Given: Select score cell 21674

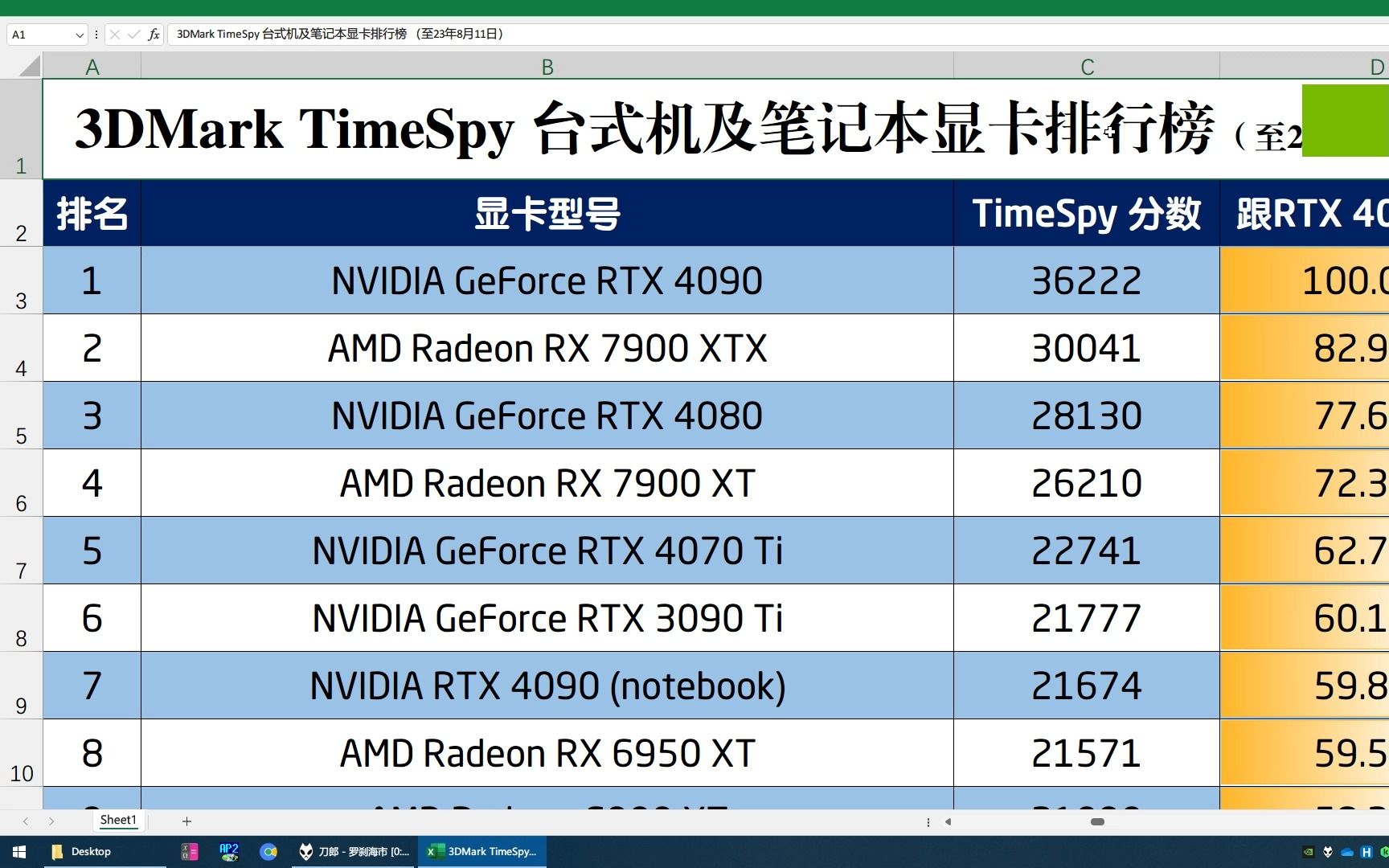Looking at the screenshot, I should 1087,686.
